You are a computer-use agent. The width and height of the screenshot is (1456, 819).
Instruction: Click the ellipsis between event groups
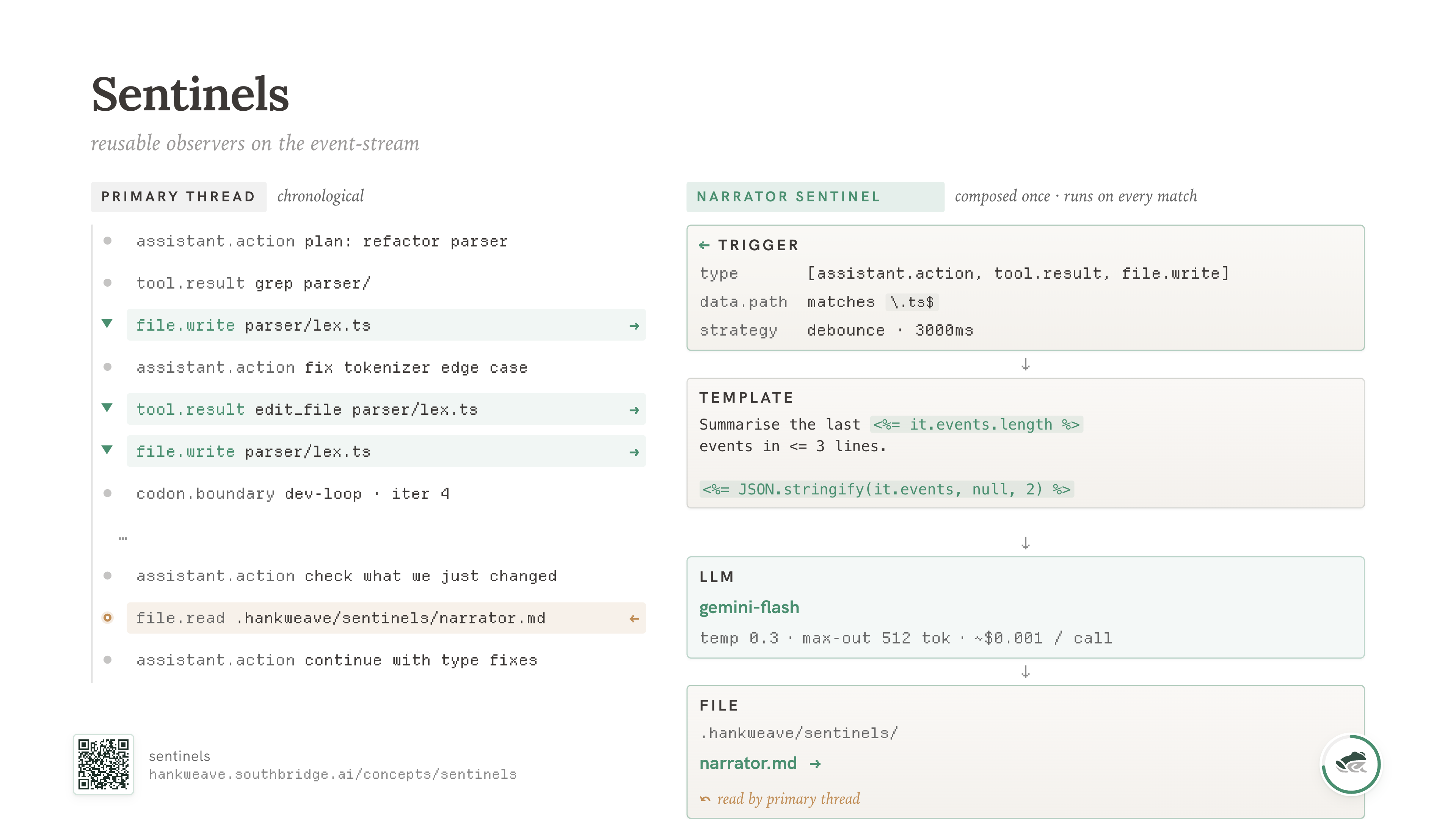[122, 539]
